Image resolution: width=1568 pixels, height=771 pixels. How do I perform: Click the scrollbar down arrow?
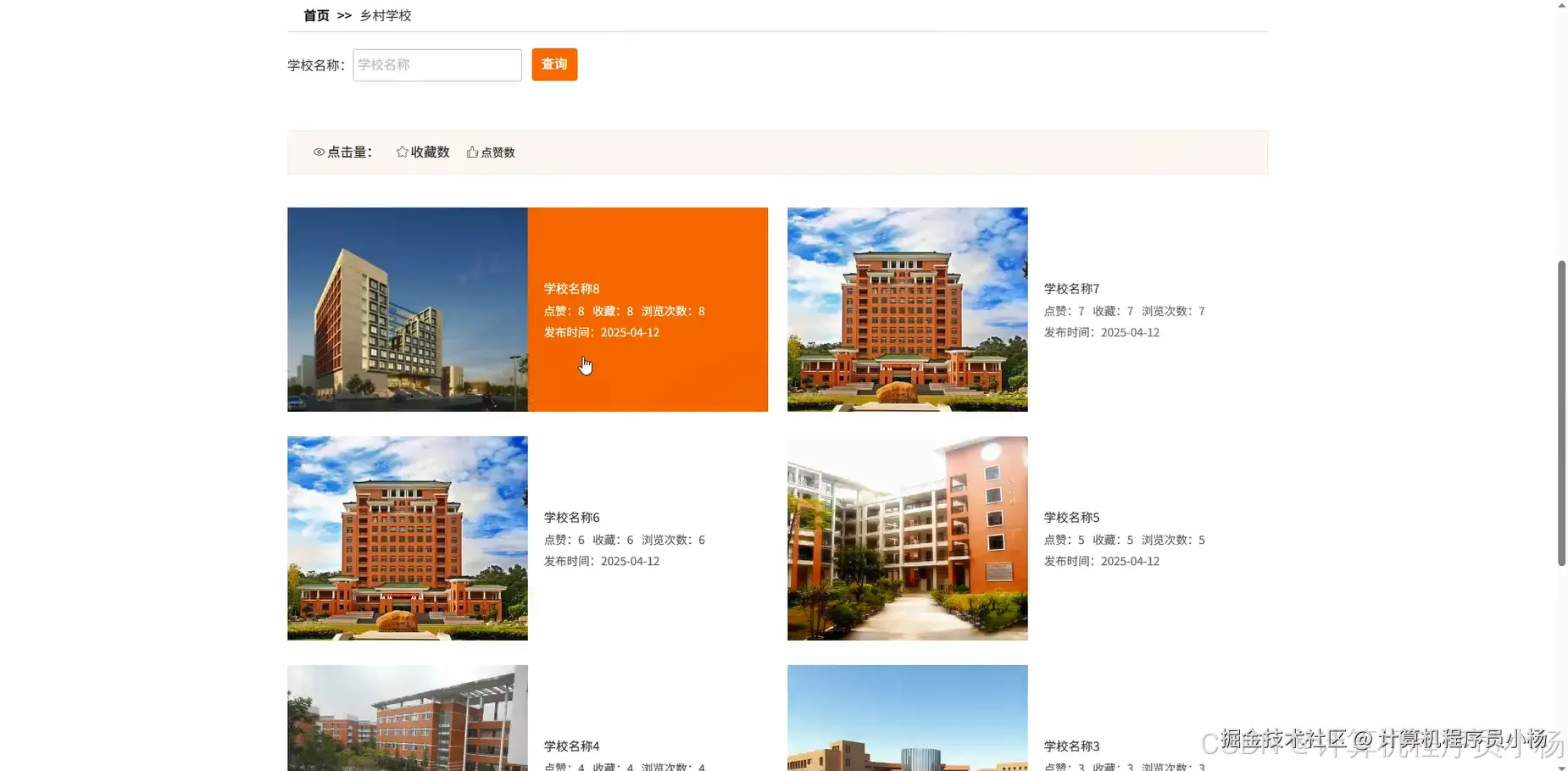[1560, 765]
